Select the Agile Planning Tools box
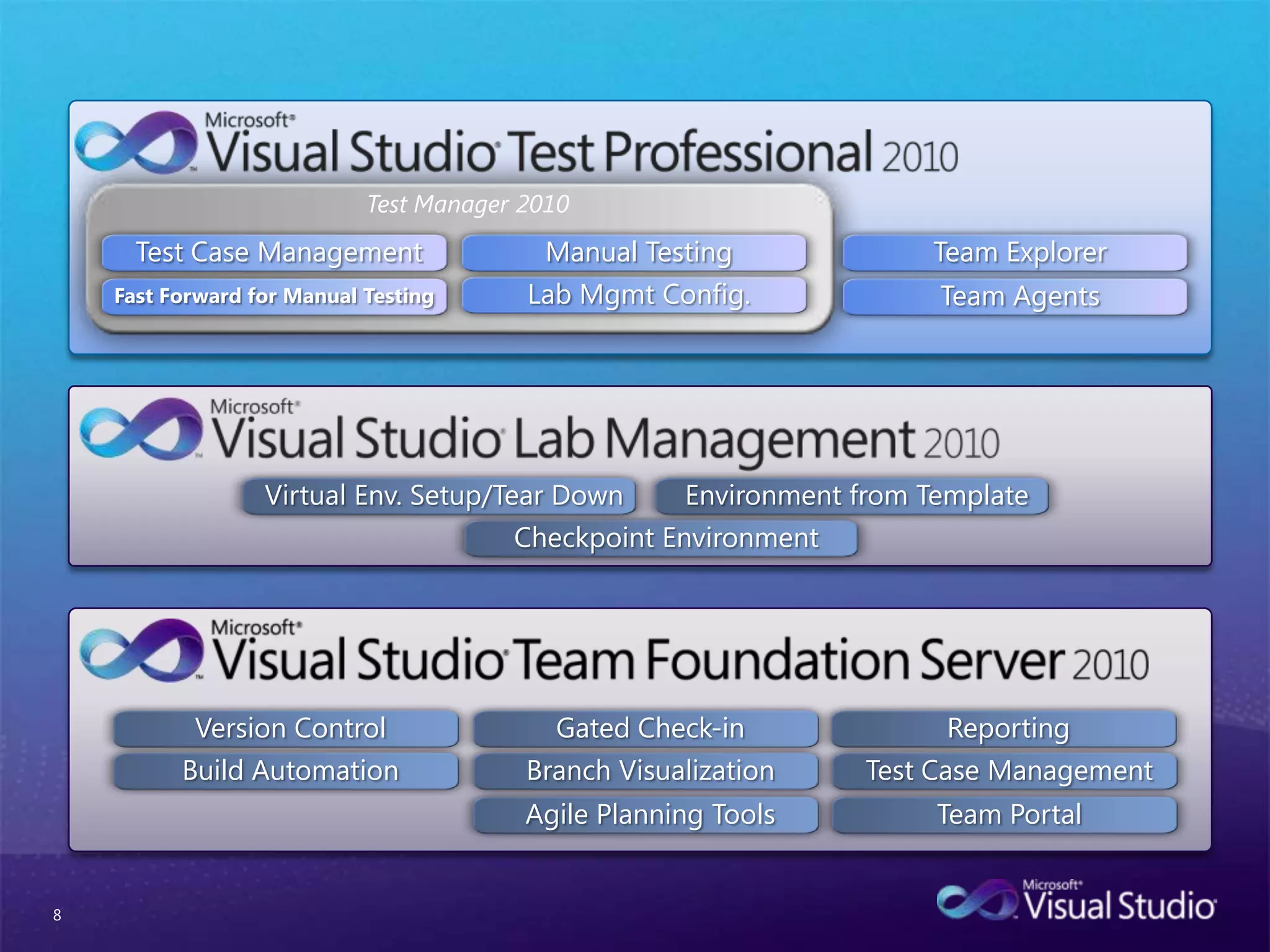 [646, 815]
